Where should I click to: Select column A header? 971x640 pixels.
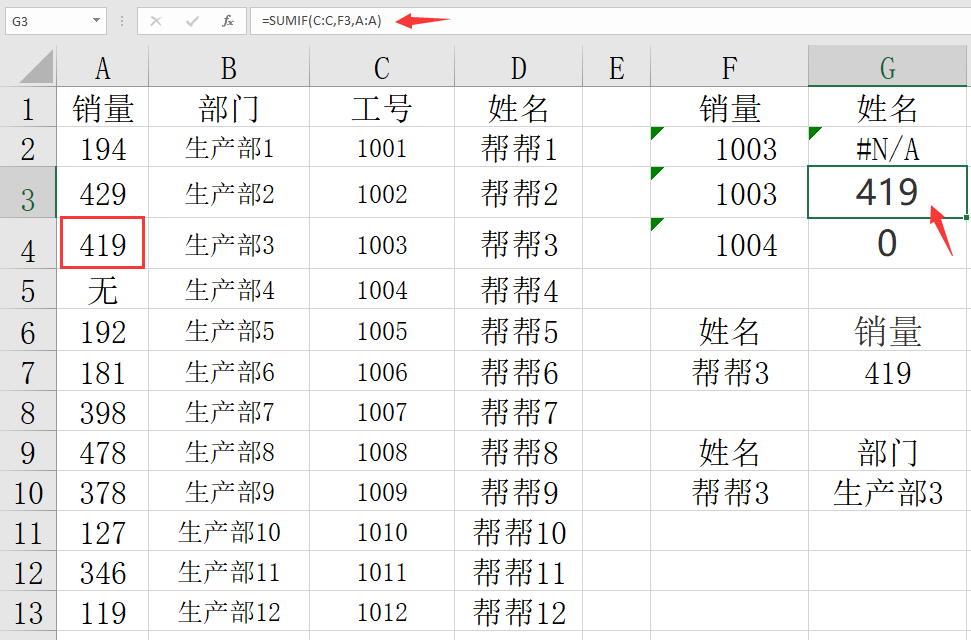tap(103, 67)
